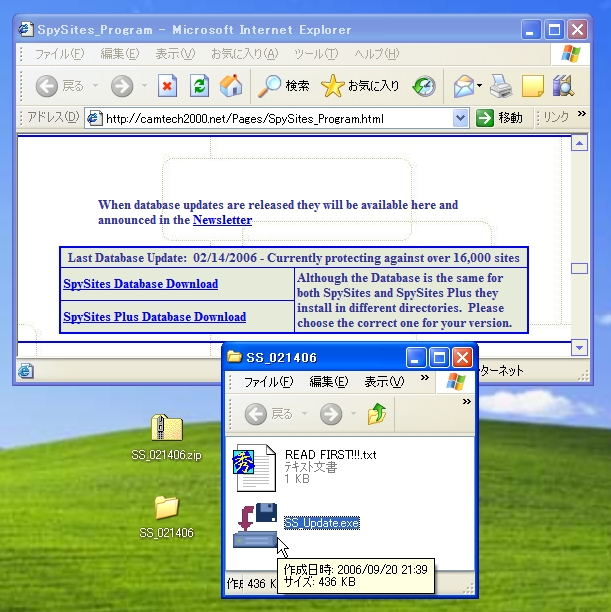611x612 pixels.
Task: Expand the Links (リンク) toolbar chevron
Action: (582, 114)
